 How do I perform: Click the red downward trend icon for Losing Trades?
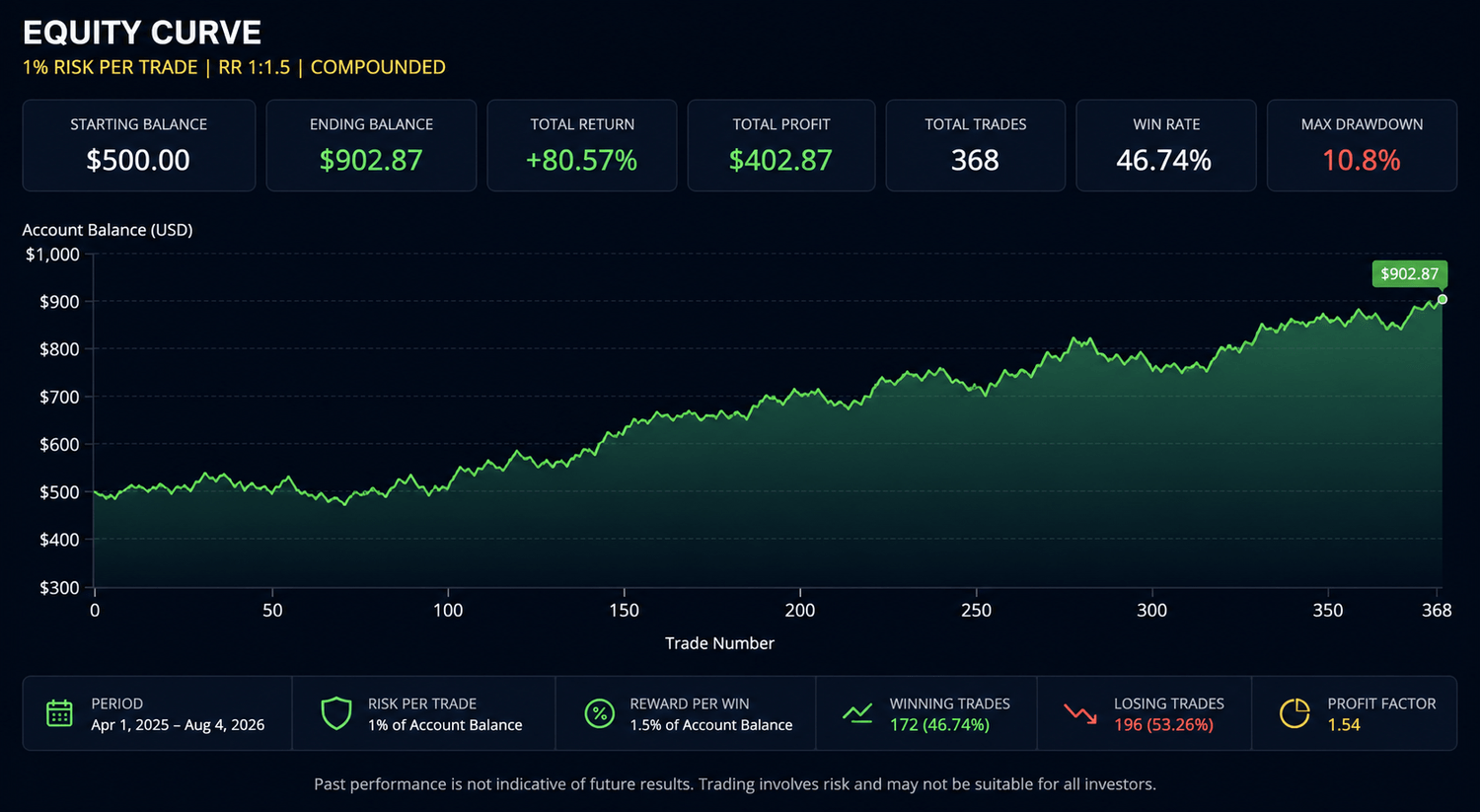coord(1080,713)
